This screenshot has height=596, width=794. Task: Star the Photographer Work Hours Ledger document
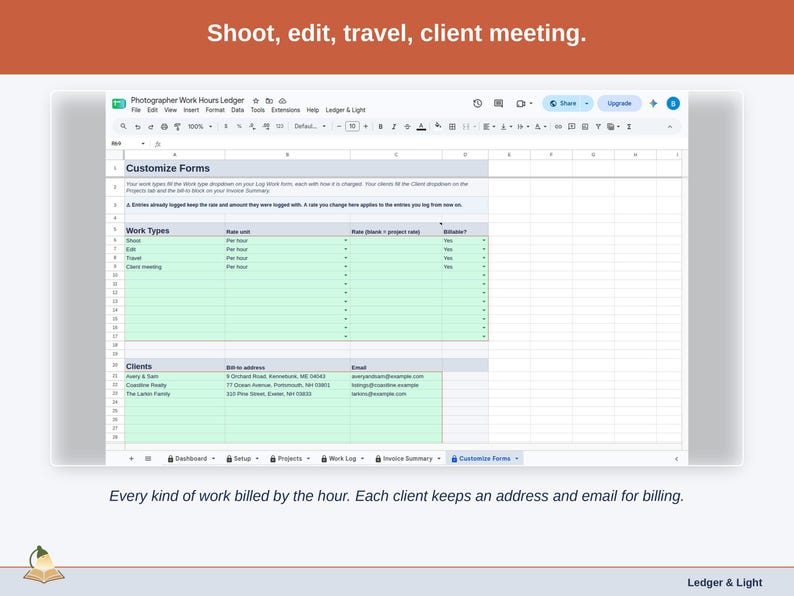(256, 101)
